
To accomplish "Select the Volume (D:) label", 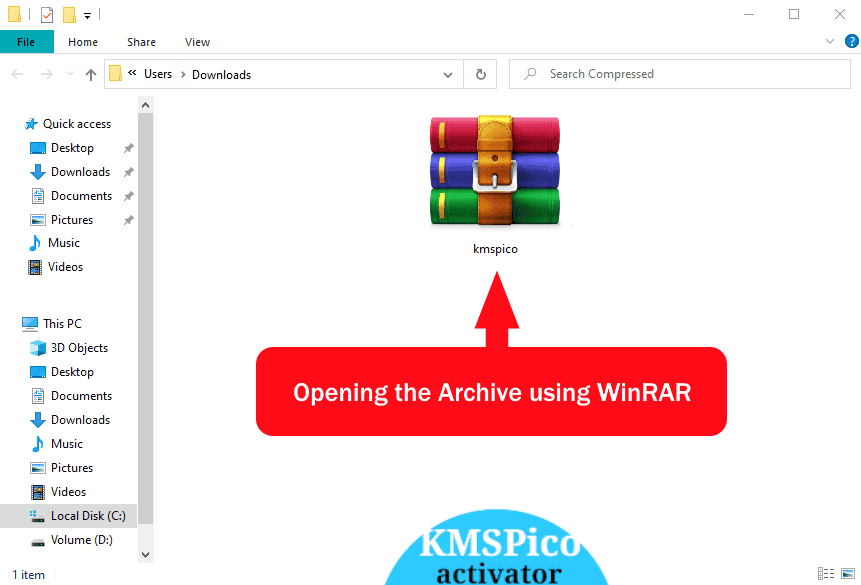I will [x=82, y=540].
